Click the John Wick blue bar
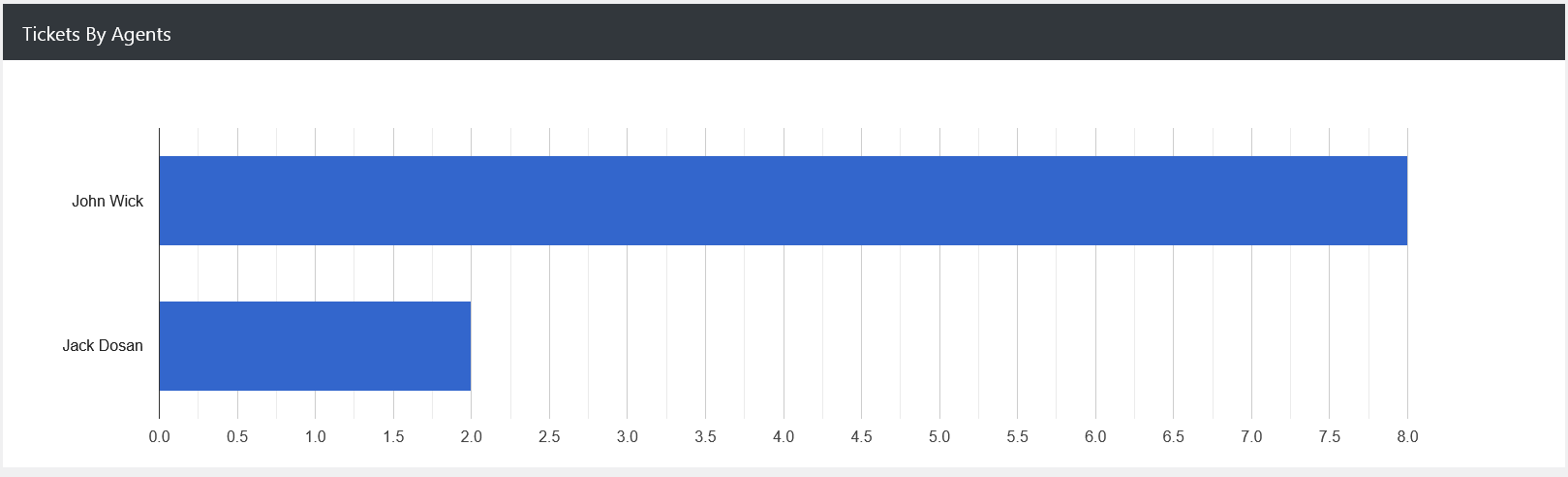Image resolution: width=1568 pixels, height=477 pixels. (783, 201)
